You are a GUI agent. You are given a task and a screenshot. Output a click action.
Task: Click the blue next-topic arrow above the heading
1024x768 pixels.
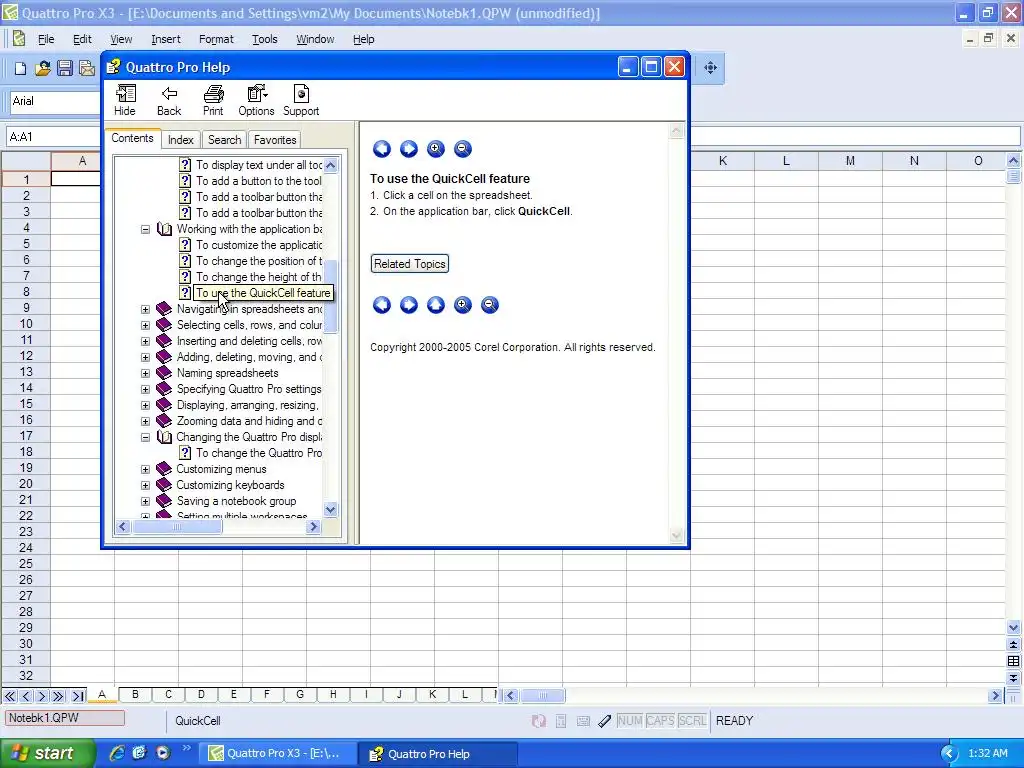(409, 149)
